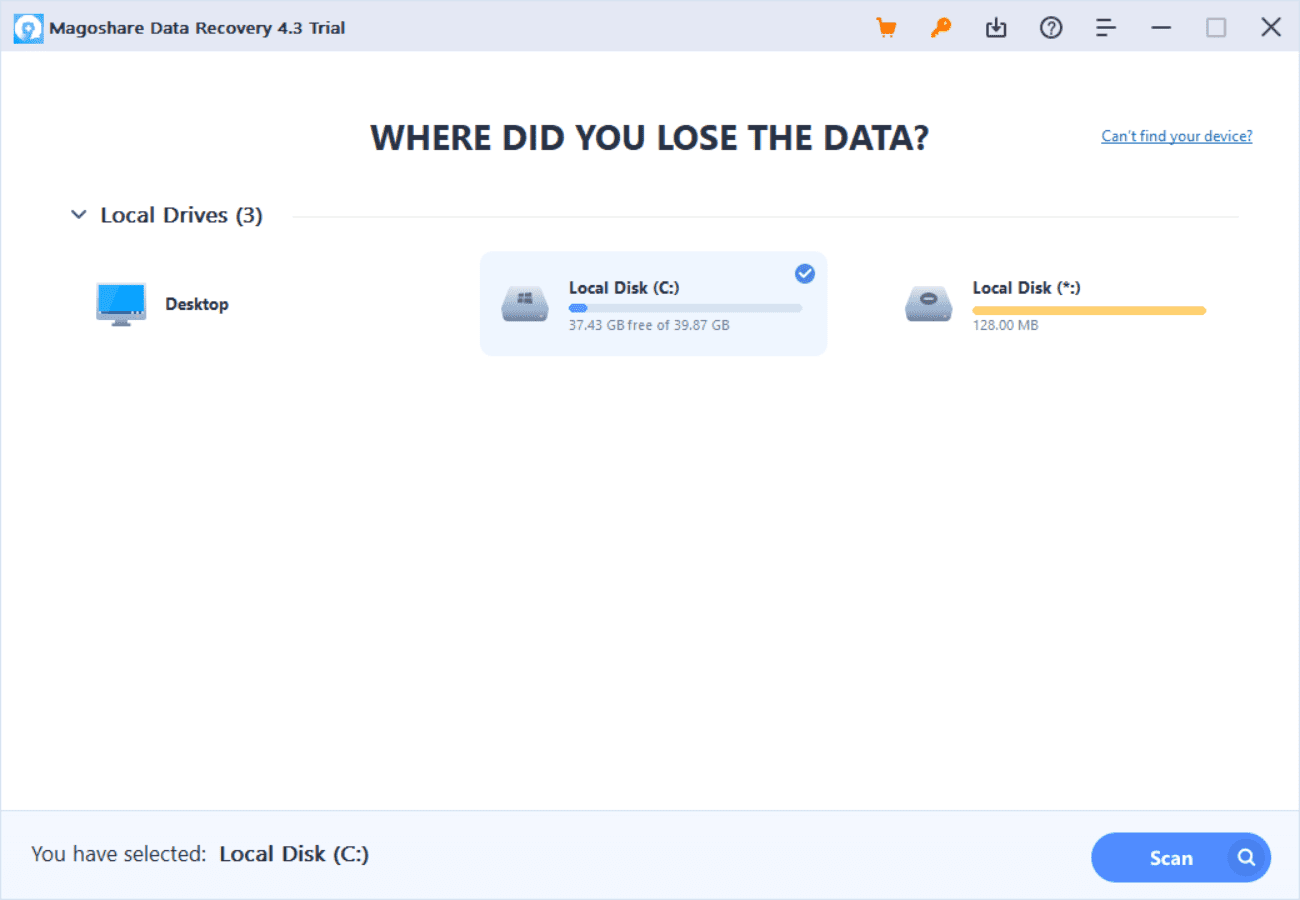Viewport: 1300px width, 900px height.
Task: Maximize the Magoshare window
Action: click(x=1216, y=28)
